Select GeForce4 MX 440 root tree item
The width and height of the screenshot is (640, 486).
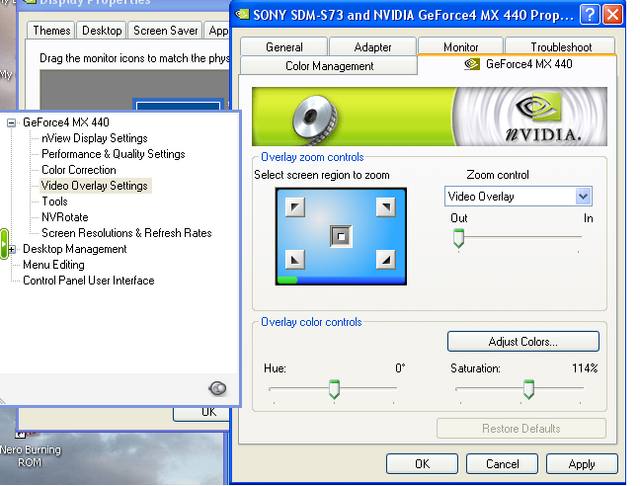coord(66,122)
